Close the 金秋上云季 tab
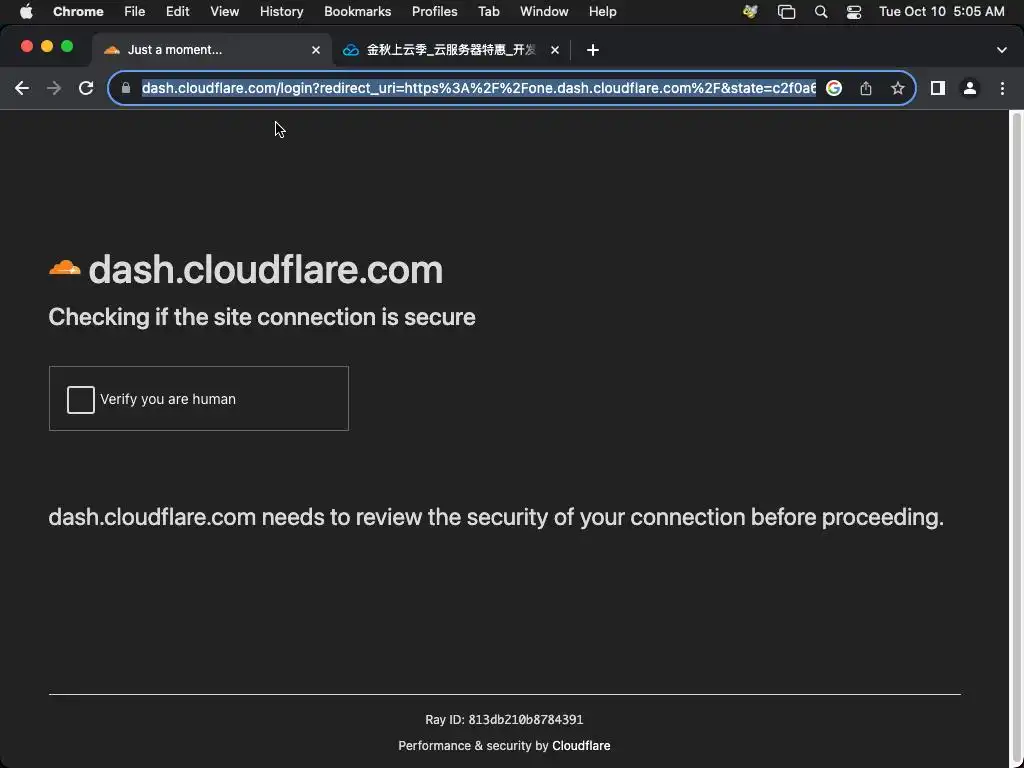Image resolution: width=1024 pixels, height=768 pixels. 555,50
